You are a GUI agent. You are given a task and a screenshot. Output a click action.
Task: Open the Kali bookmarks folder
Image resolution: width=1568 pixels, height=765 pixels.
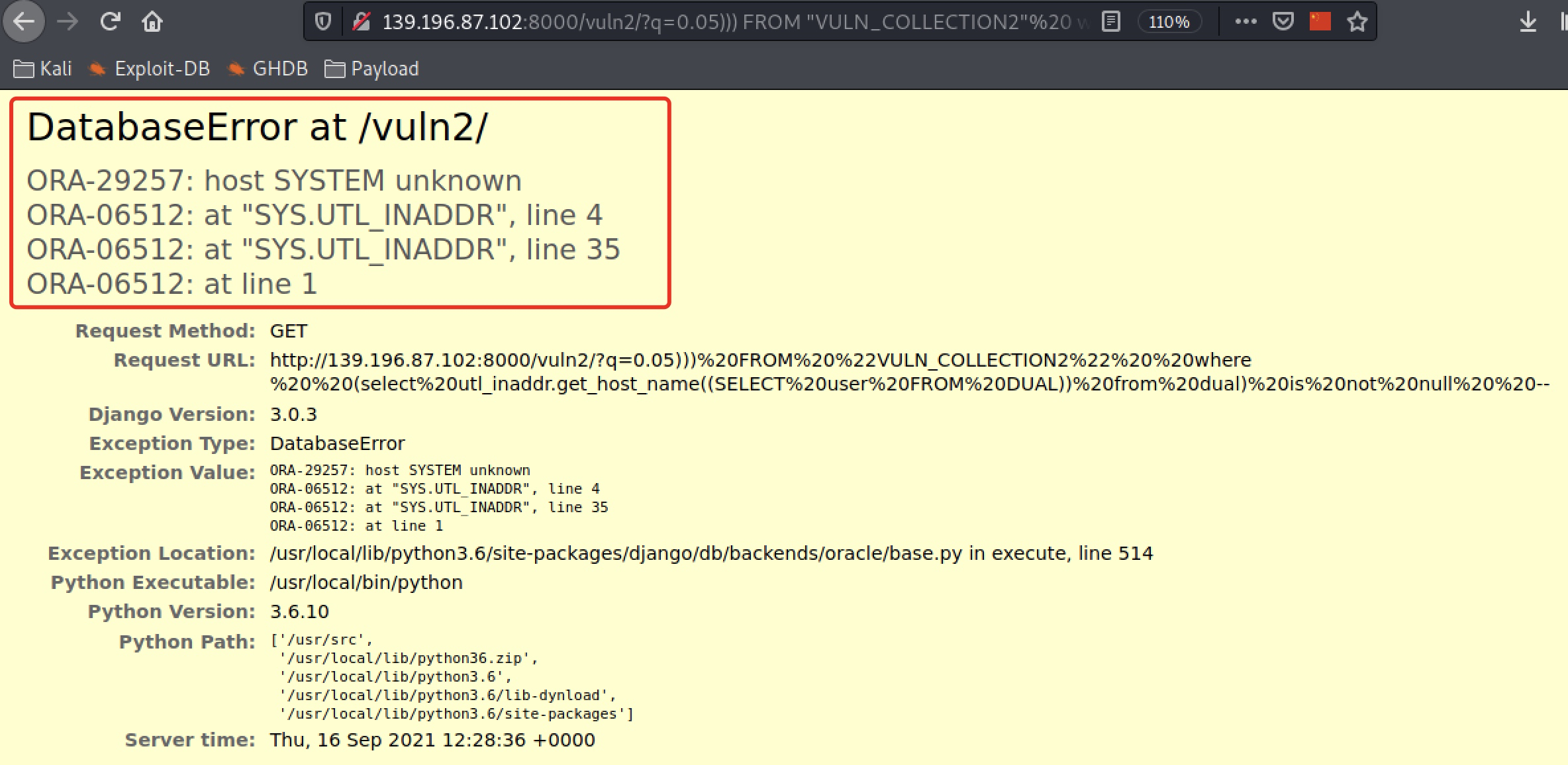tap(43, 69)
